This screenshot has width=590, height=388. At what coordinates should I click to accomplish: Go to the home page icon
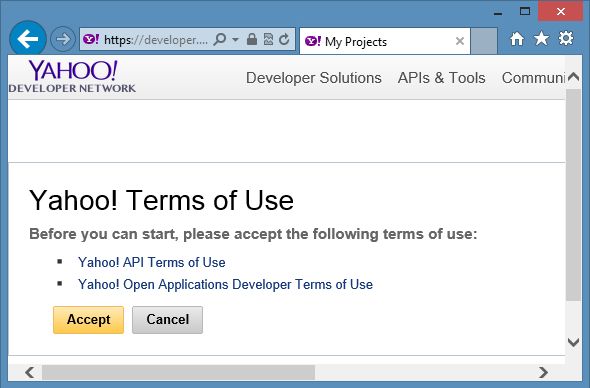[x=517, y=39]
